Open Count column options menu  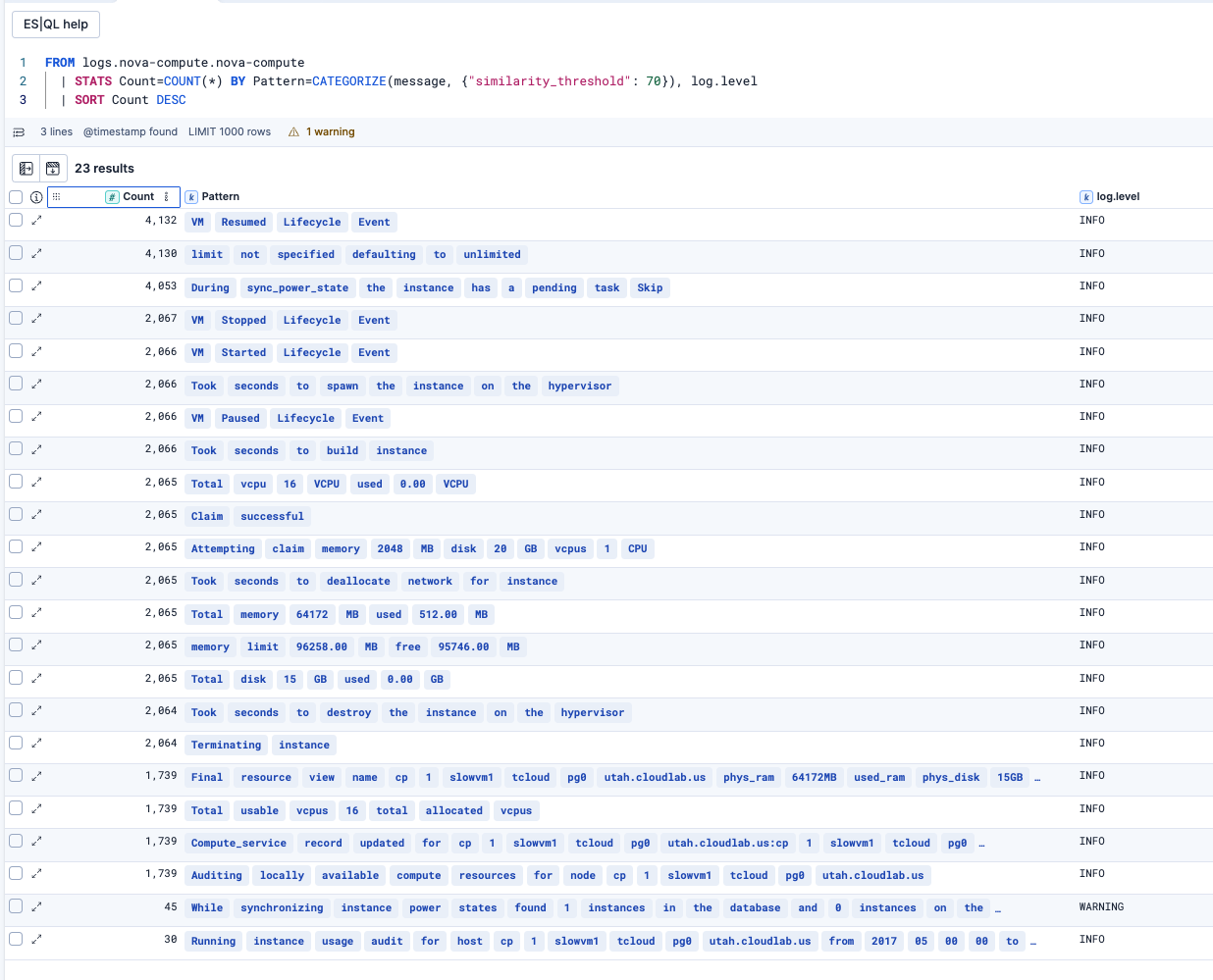point(167,196)
